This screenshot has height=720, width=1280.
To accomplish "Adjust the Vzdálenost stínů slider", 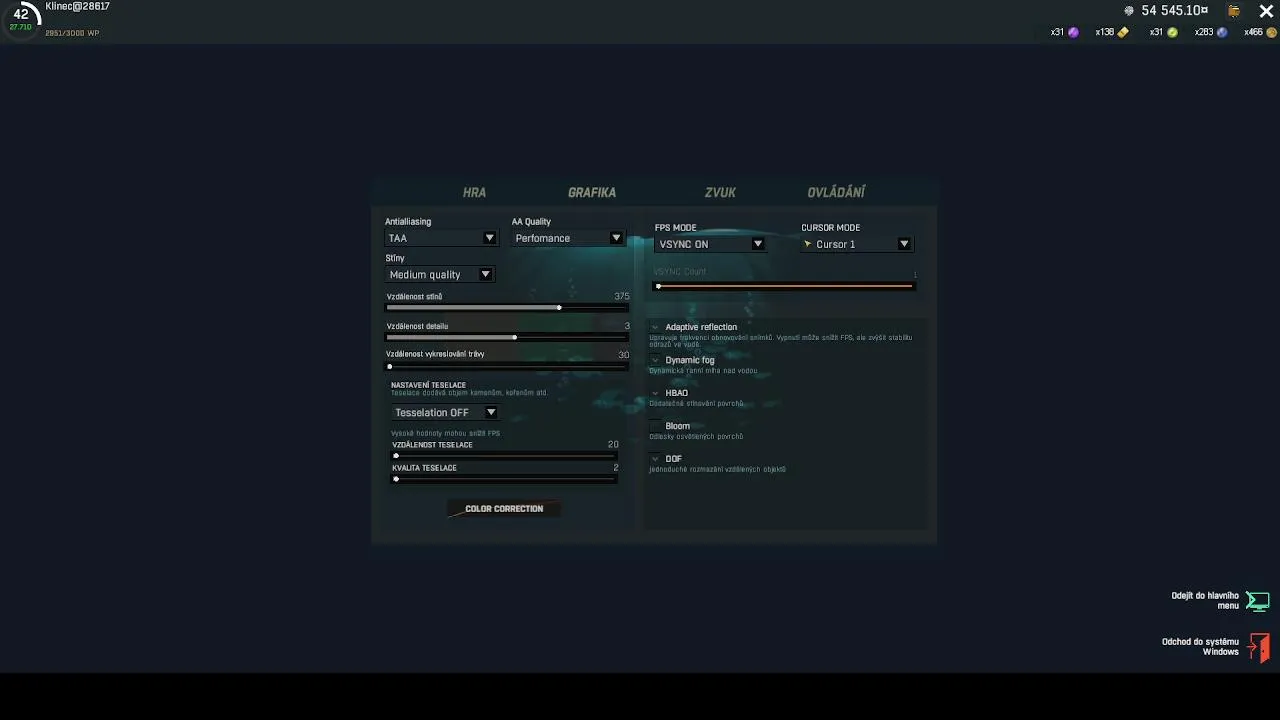I will coord(507,308).
